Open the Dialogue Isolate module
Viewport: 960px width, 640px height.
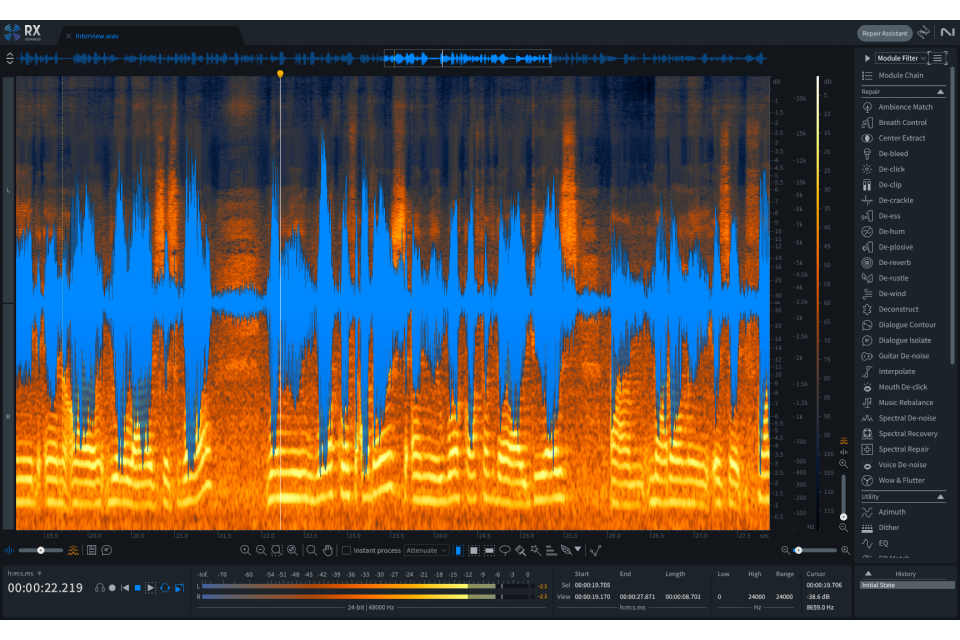[x=903, y=340]
